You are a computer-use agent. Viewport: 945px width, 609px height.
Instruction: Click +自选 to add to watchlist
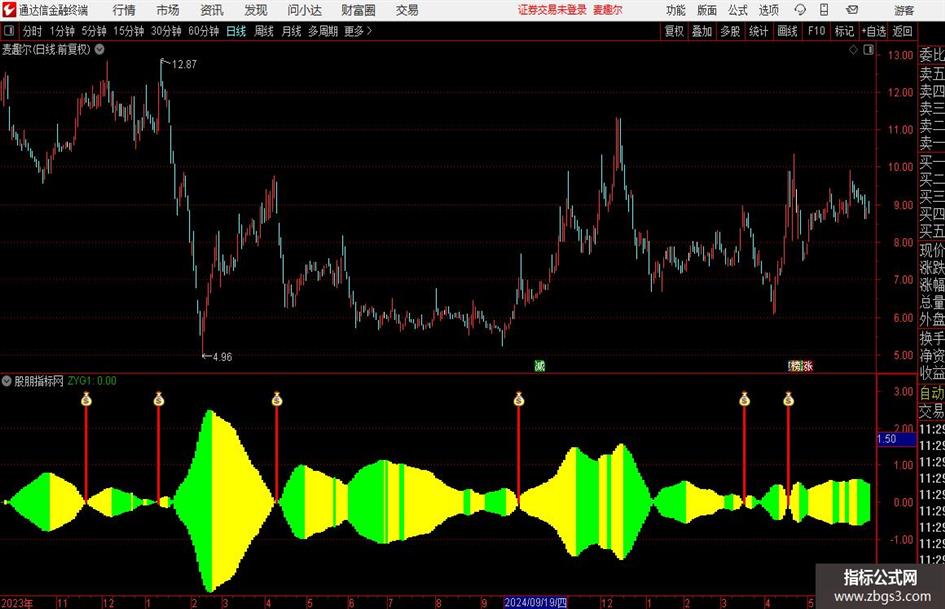coord(874,31)
